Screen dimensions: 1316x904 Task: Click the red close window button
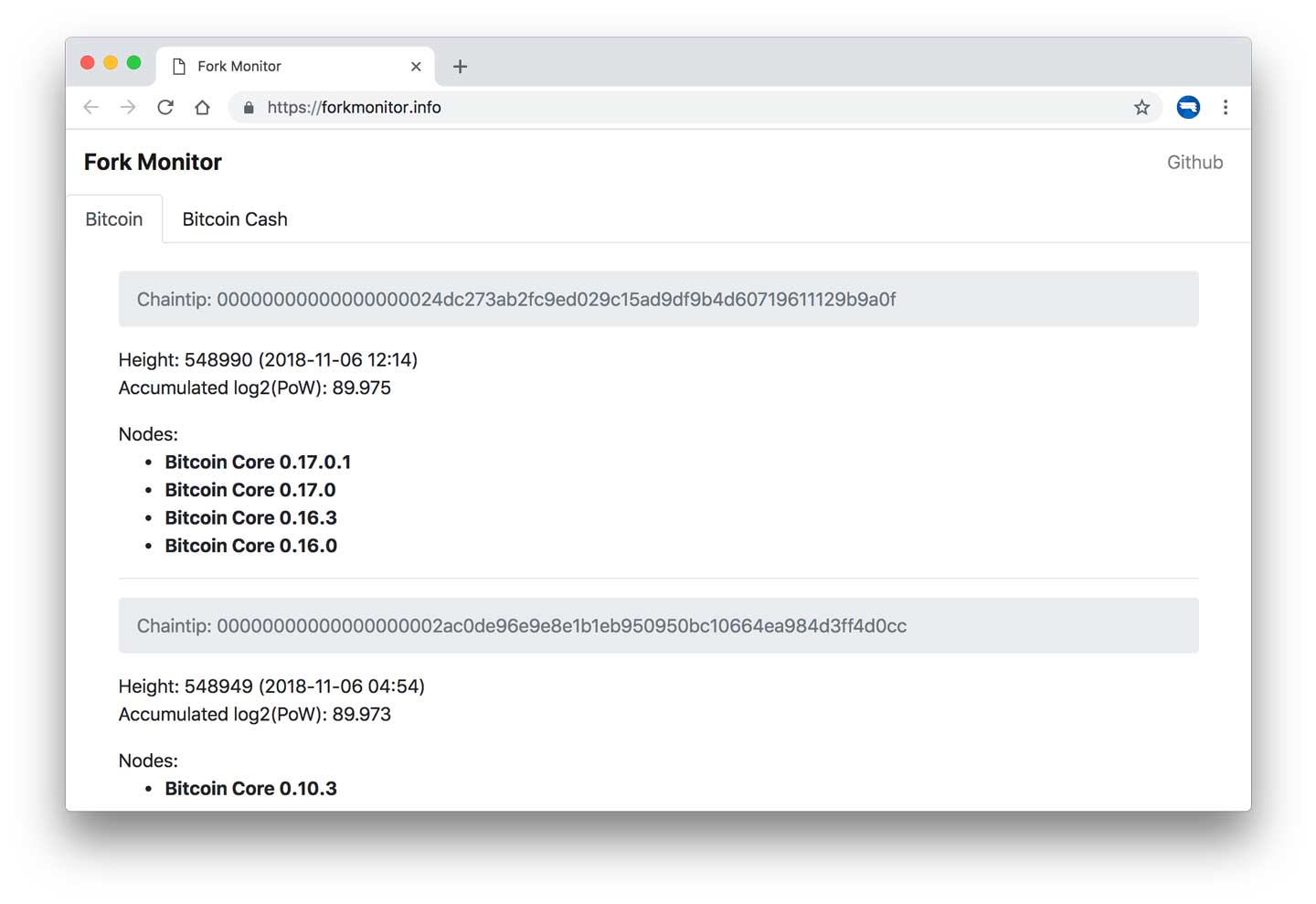pos(88,63)
